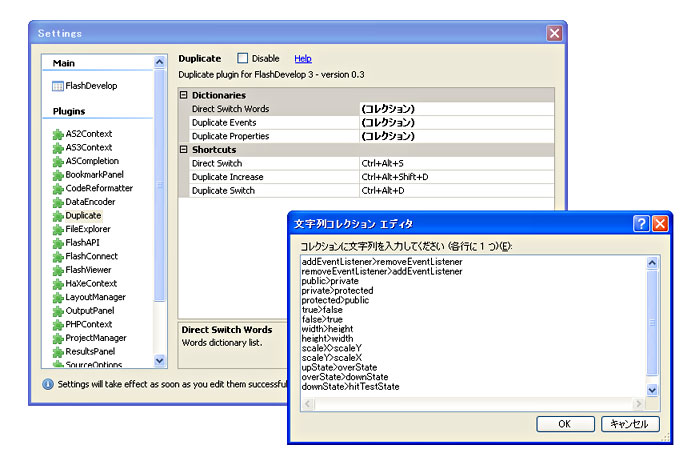The width and height of the screenshot is (699, 473).
Task: Click scroll down arrow in collection editor
Action: (652, 390)
